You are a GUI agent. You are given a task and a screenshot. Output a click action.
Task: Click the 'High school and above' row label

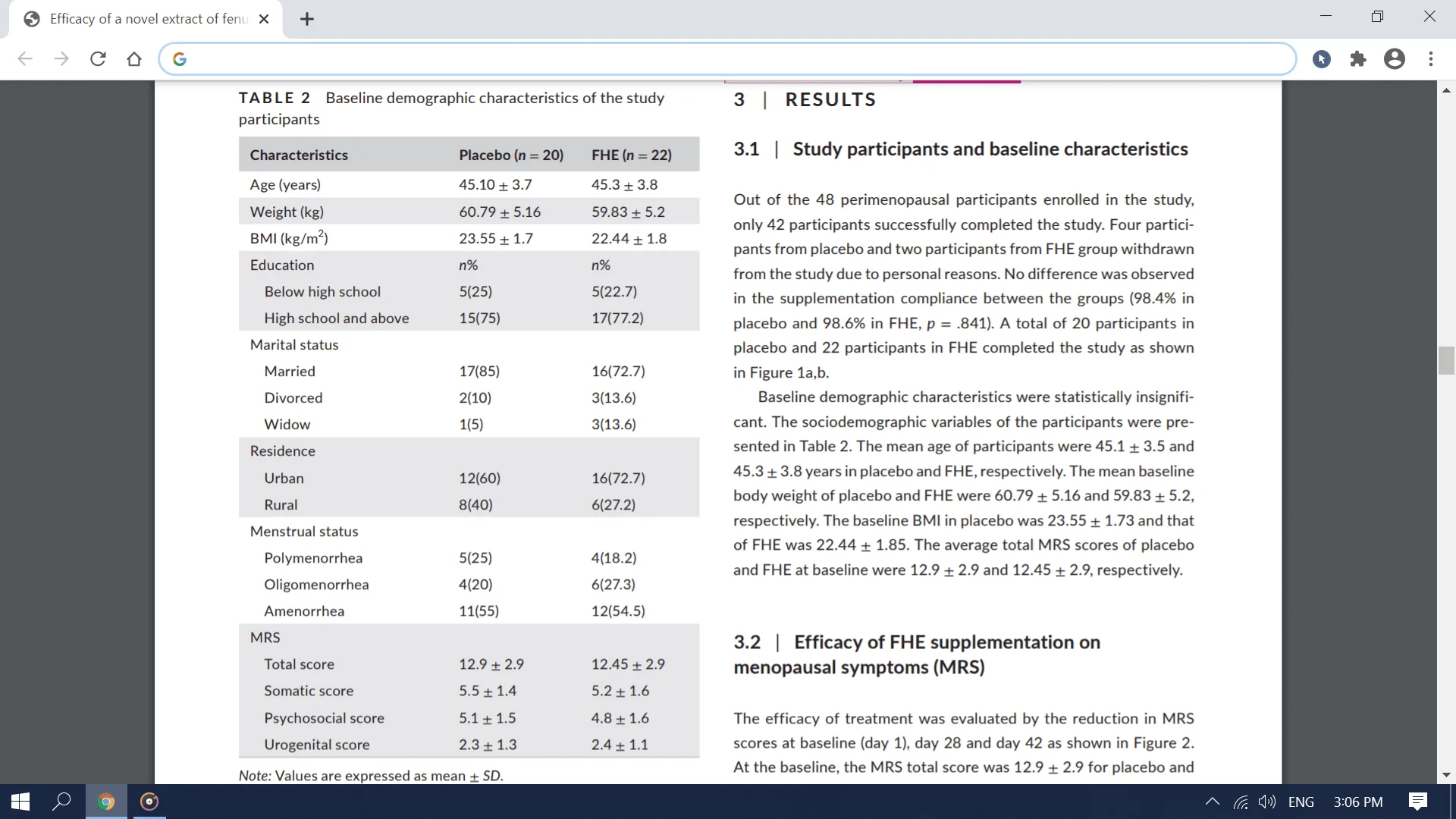(x=337, y=318)
